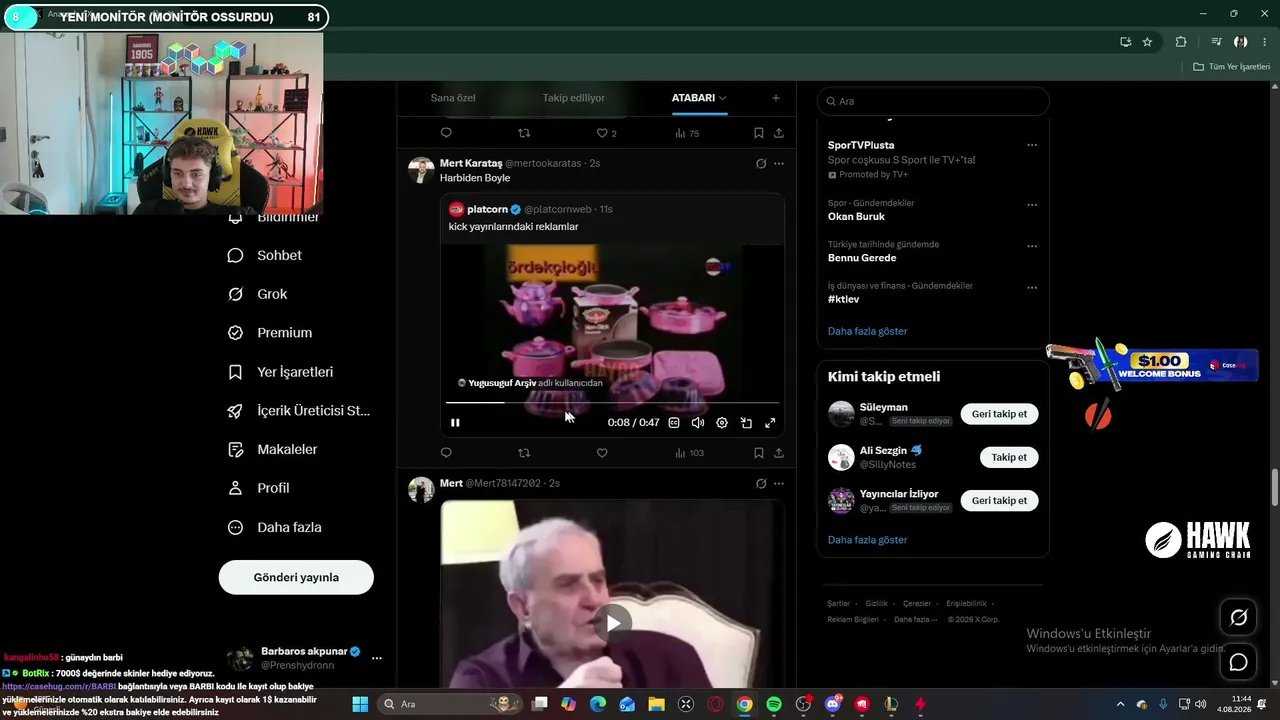Open more options on Mert Karataş's post

click(x=779, y=163)
